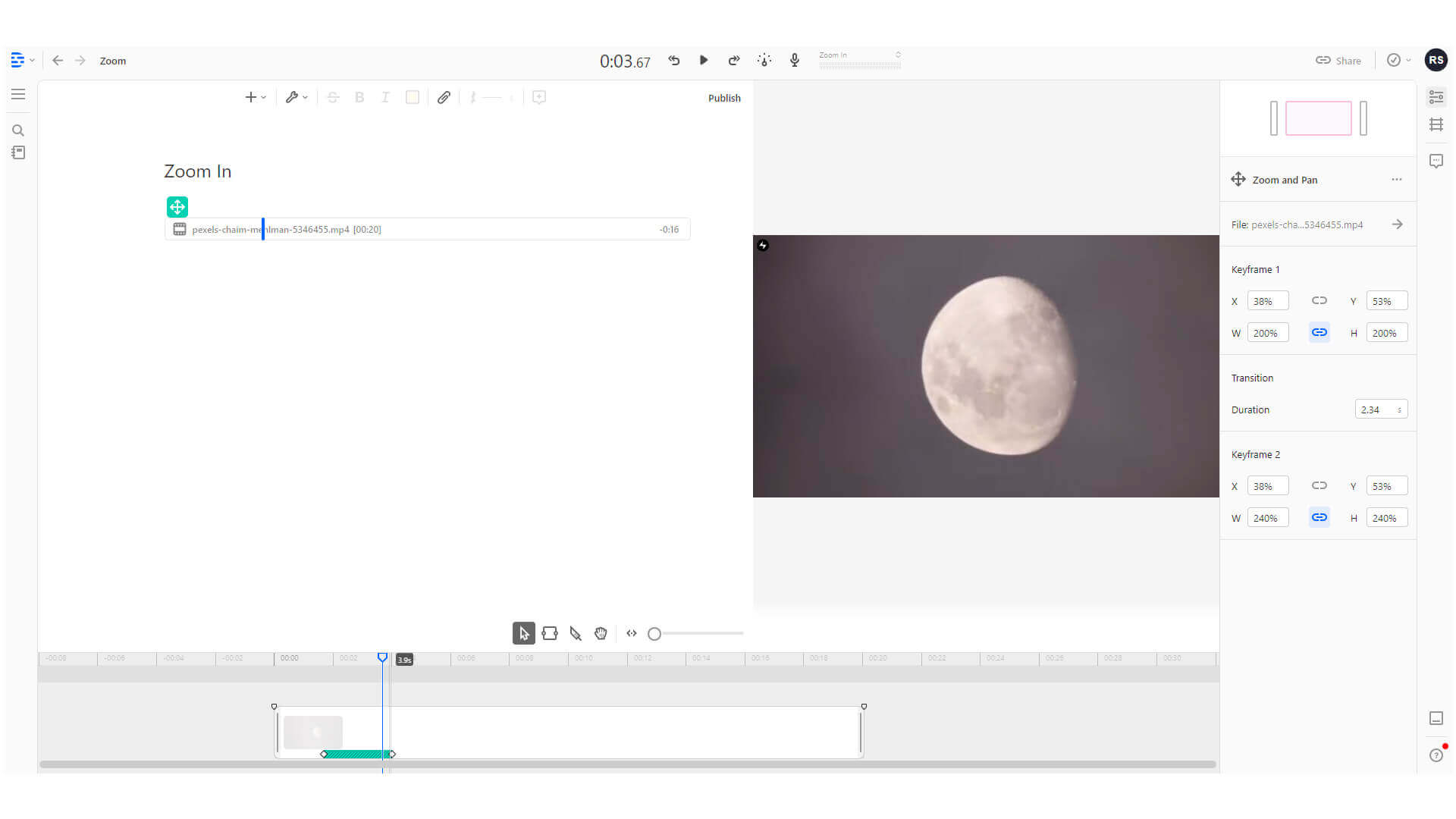
Task: Click the add comment icon in toolbar
Action: 538,97
